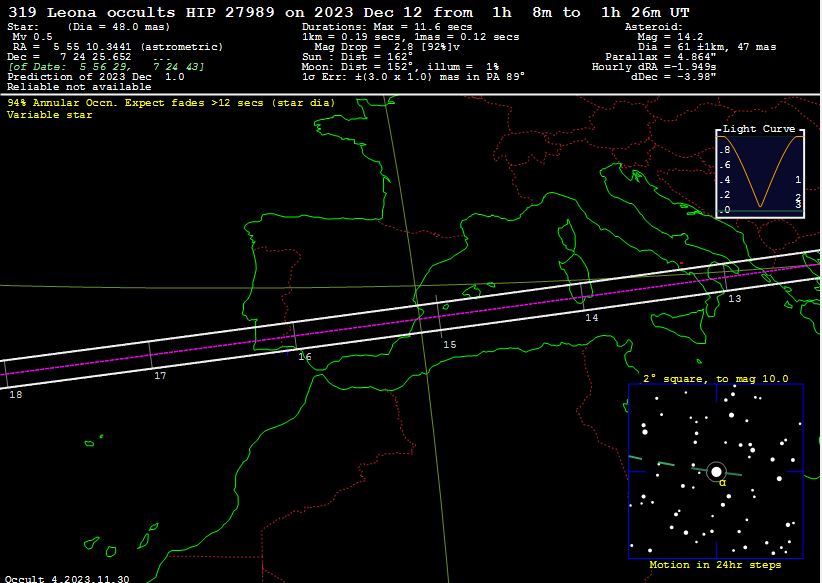Click time marker 18 on the path

point(15,395)
